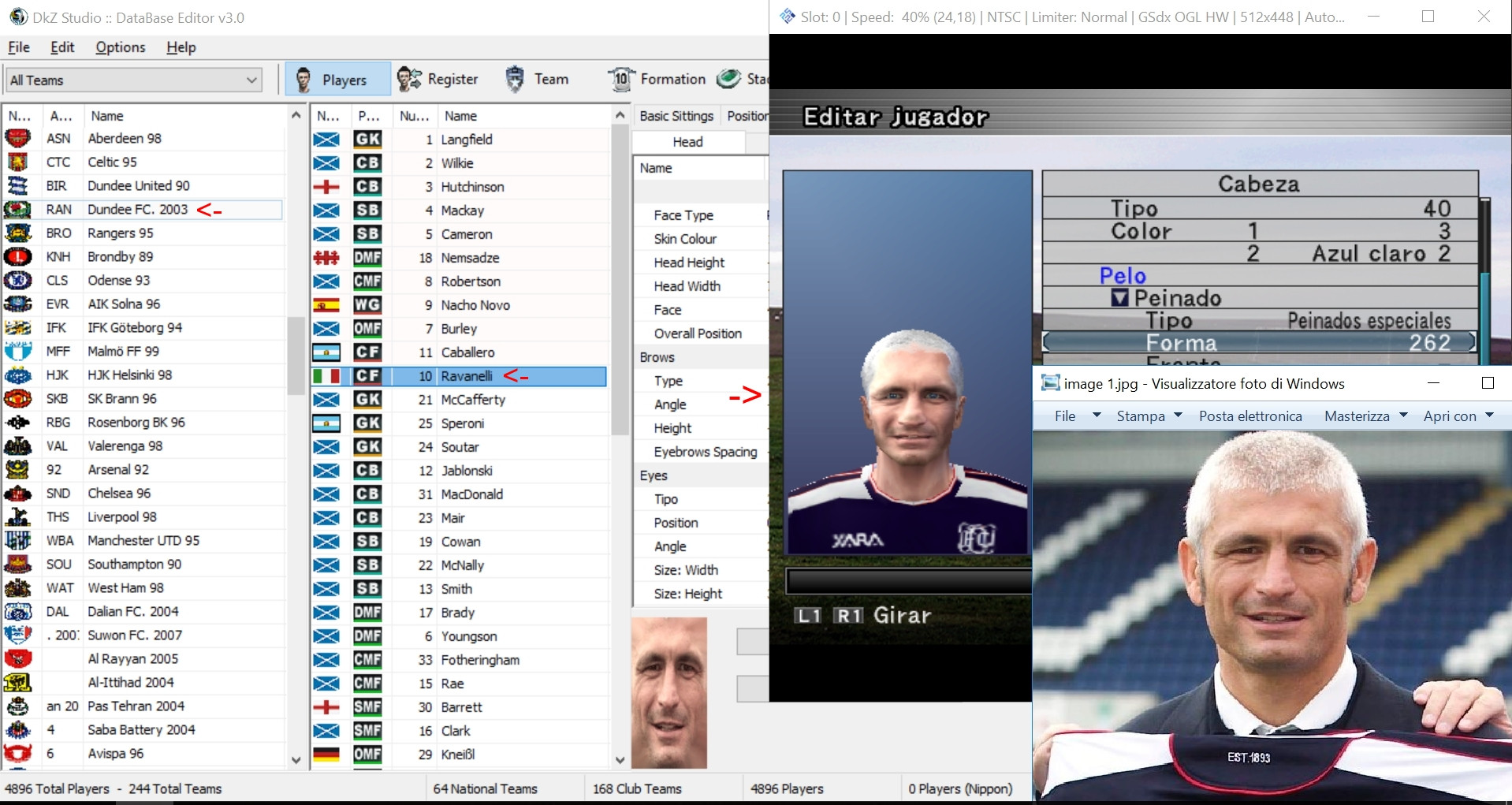Click the Spain flag beside Nacho Novo
Screen dimensions: 1512x805
coord(326,305)
